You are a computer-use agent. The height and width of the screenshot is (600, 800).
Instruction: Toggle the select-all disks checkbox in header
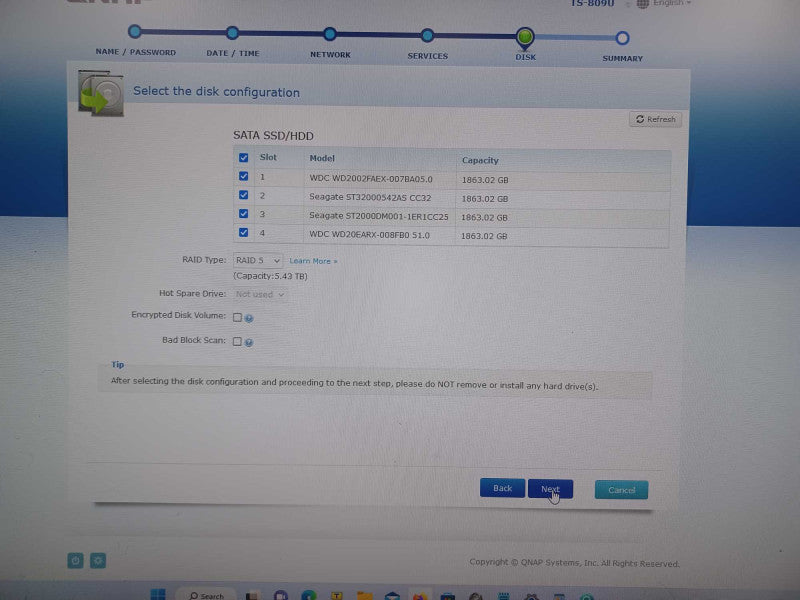point(243,158)
